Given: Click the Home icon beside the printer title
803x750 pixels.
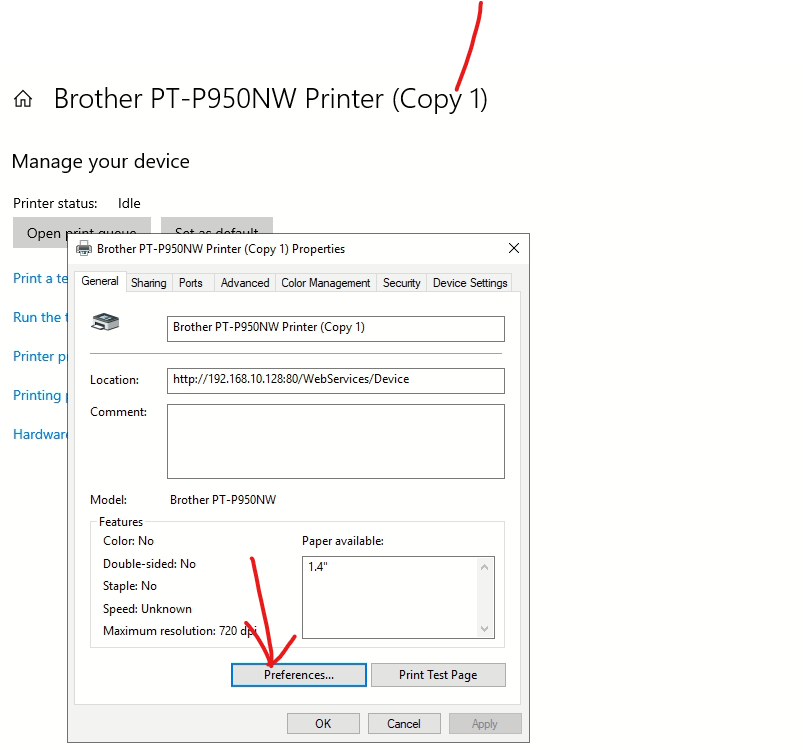Looking at the screenshot, I should (23, 98).
